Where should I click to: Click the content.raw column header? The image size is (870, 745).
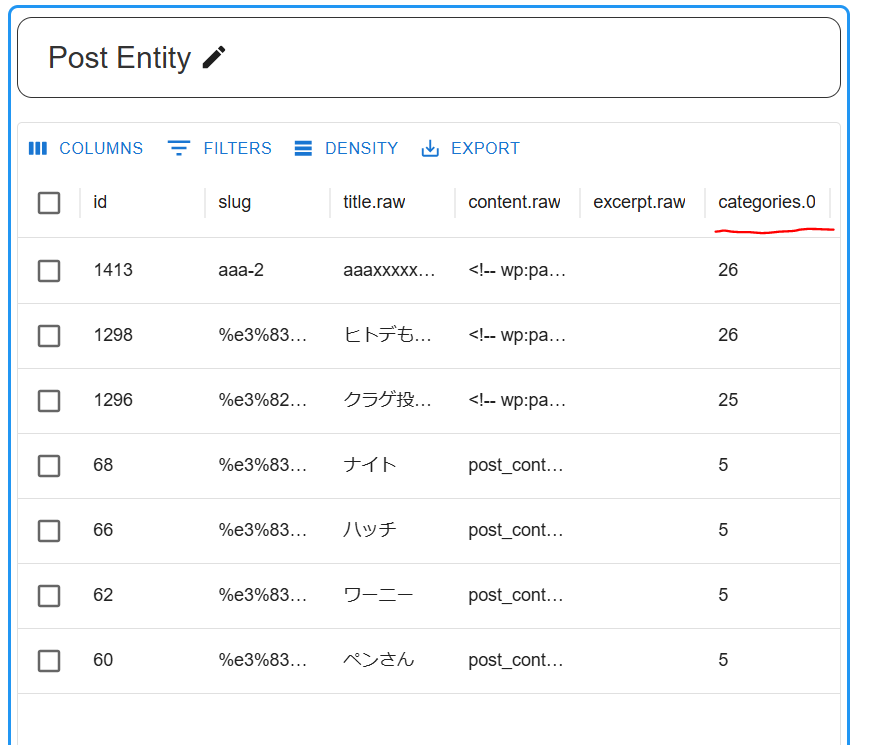pyautogui.click(x=514, y=202)
